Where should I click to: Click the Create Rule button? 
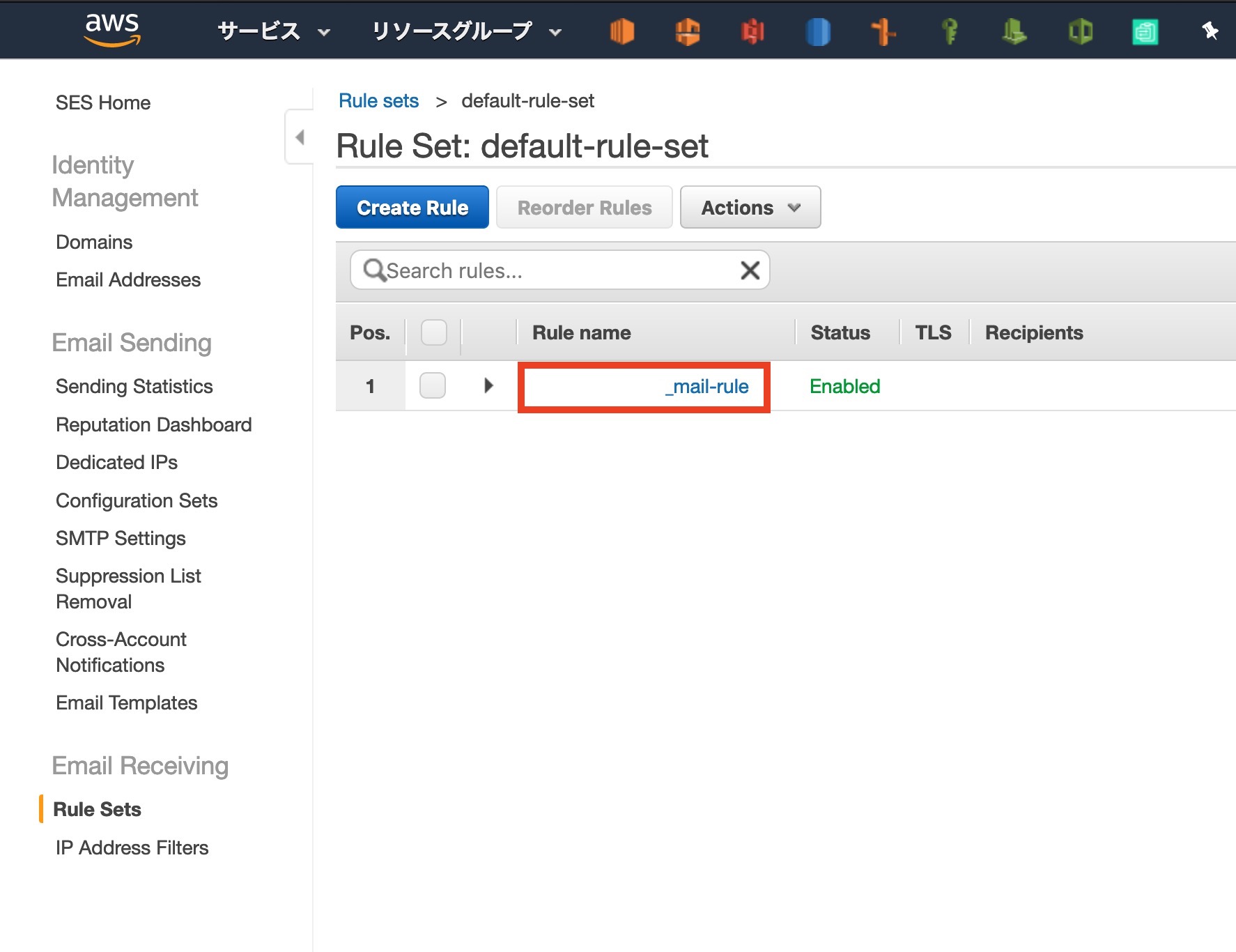(412, 208)
